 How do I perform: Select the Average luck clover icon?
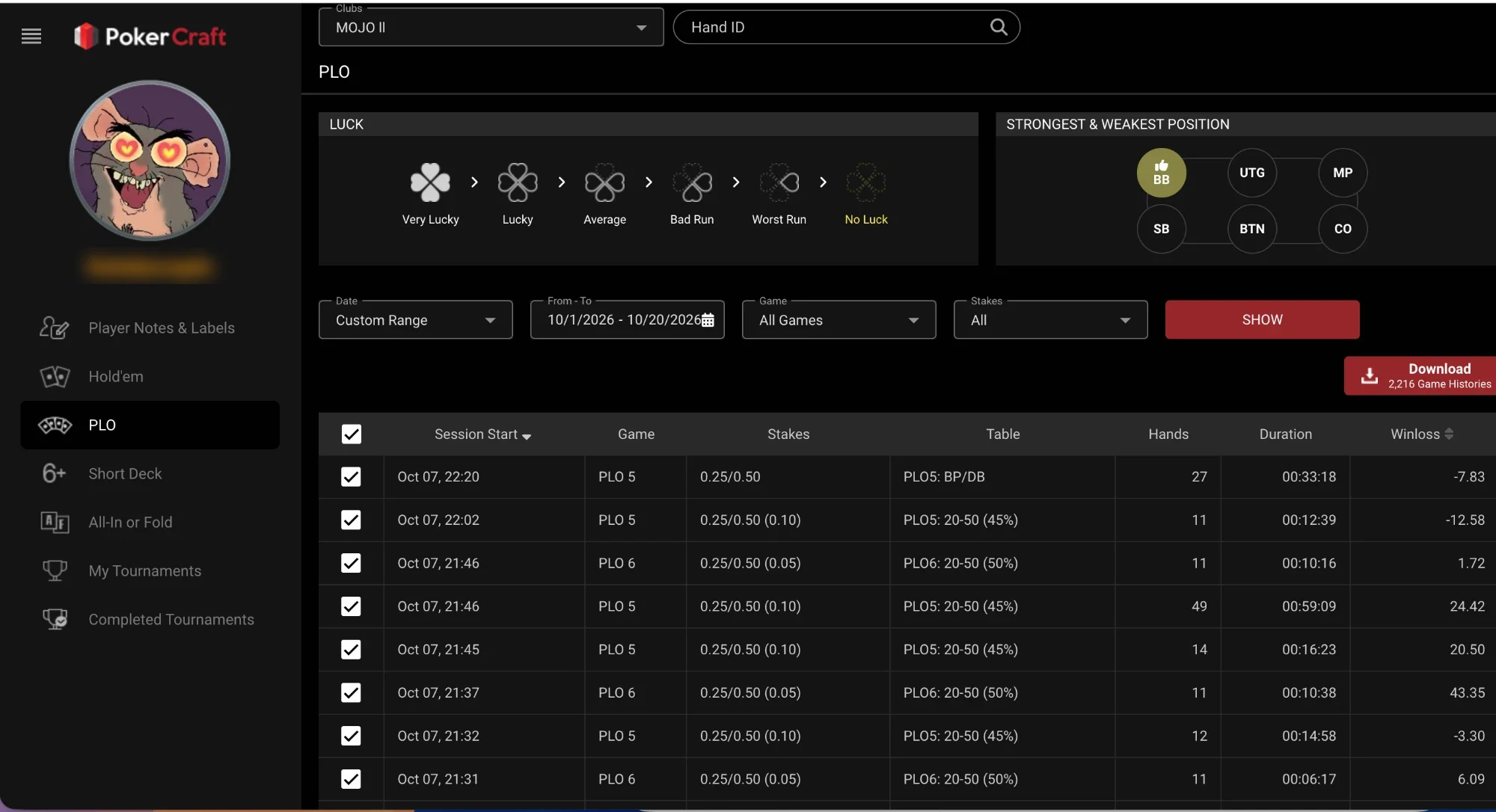coord(604,182)
